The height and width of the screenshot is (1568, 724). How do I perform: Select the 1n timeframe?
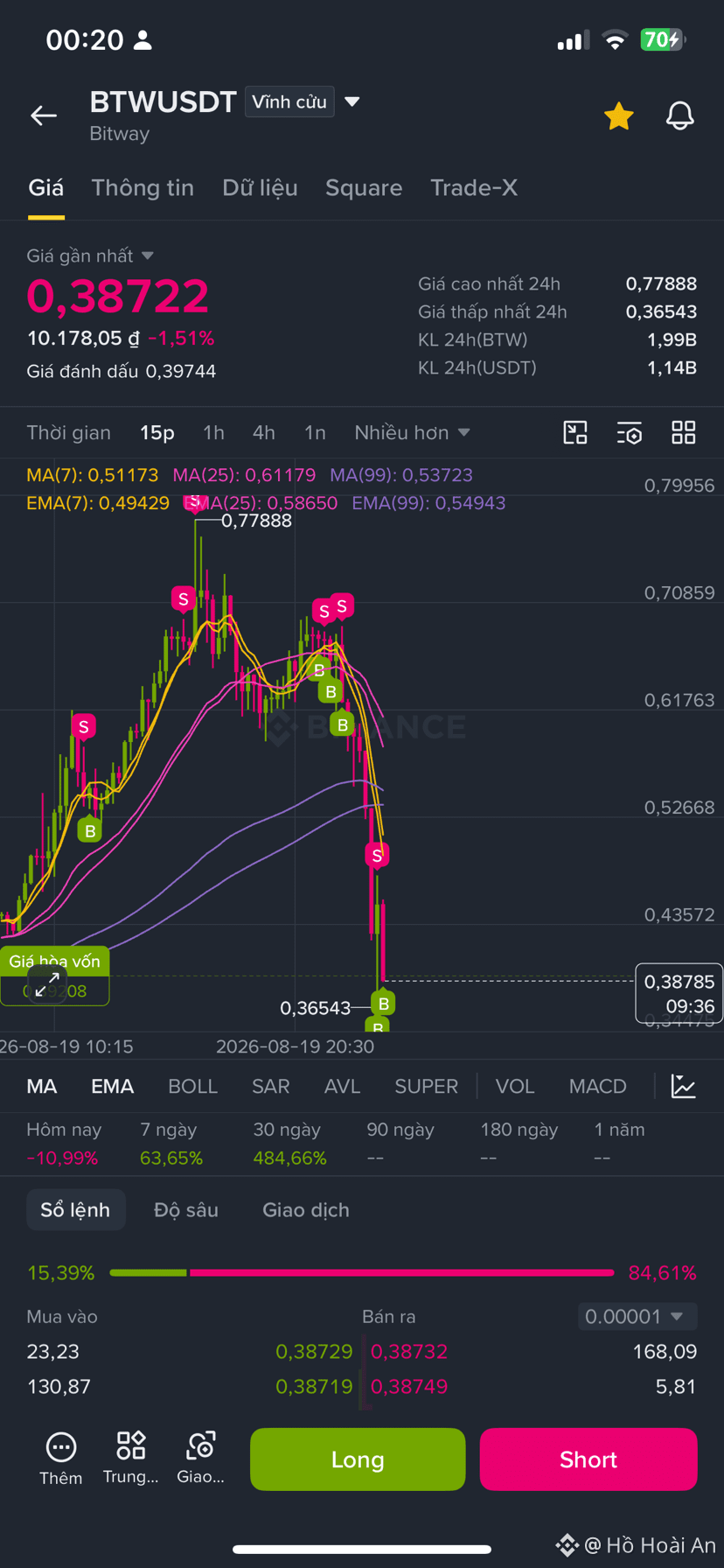click(x=315, y=432)
